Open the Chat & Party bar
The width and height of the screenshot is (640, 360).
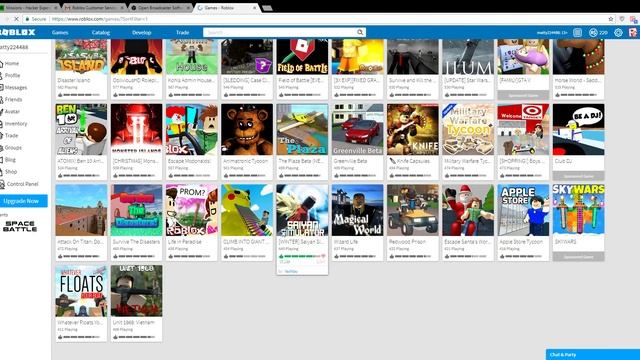(x=593, y=354)
